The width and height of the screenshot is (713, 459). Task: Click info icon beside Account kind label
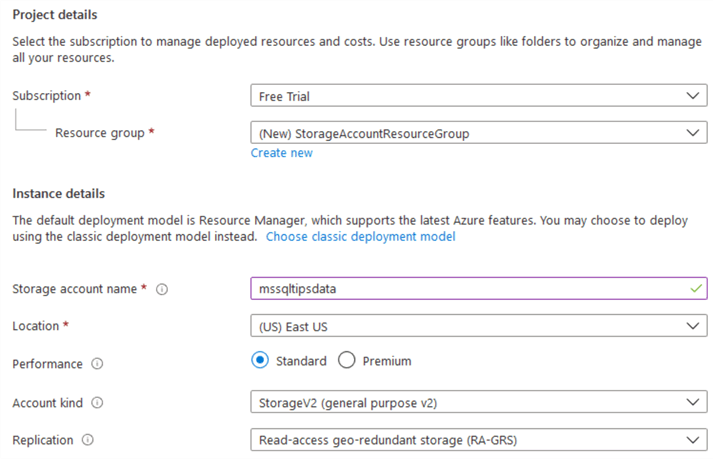pos(96,402)
